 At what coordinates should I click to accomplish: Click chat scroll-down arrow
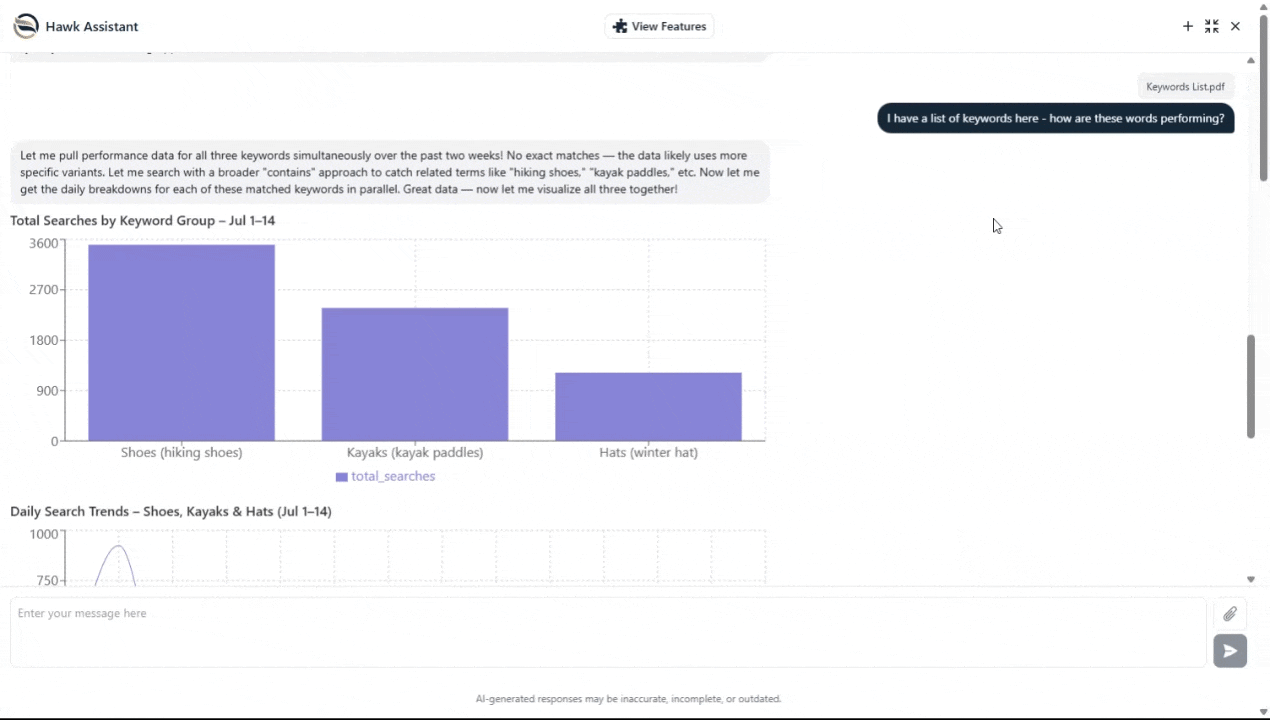[x=1251, y=579]
